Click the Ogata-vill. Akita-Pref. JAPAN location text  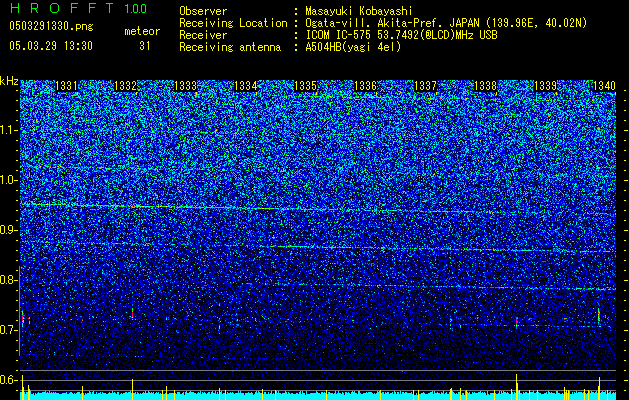[x=446, y=23]
